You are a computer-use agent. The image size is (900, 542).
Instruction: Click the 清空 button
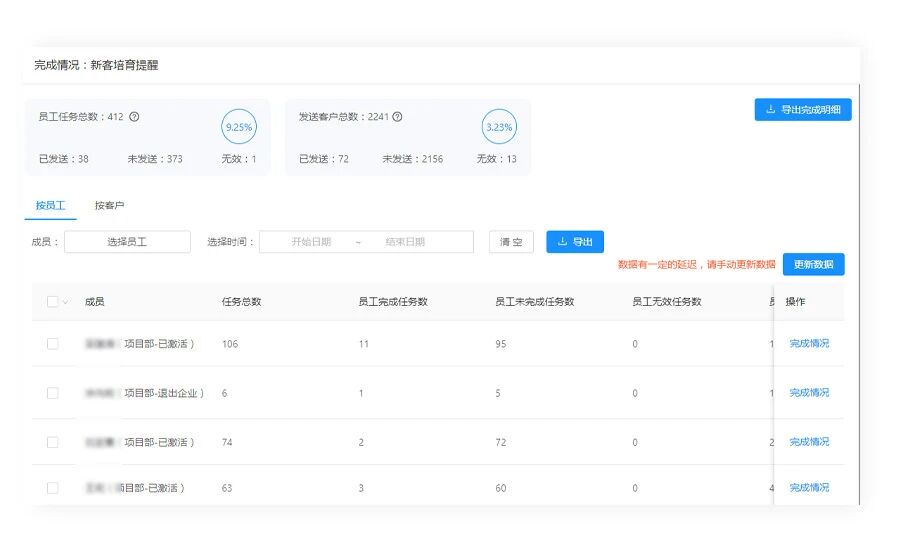point(511,242)
